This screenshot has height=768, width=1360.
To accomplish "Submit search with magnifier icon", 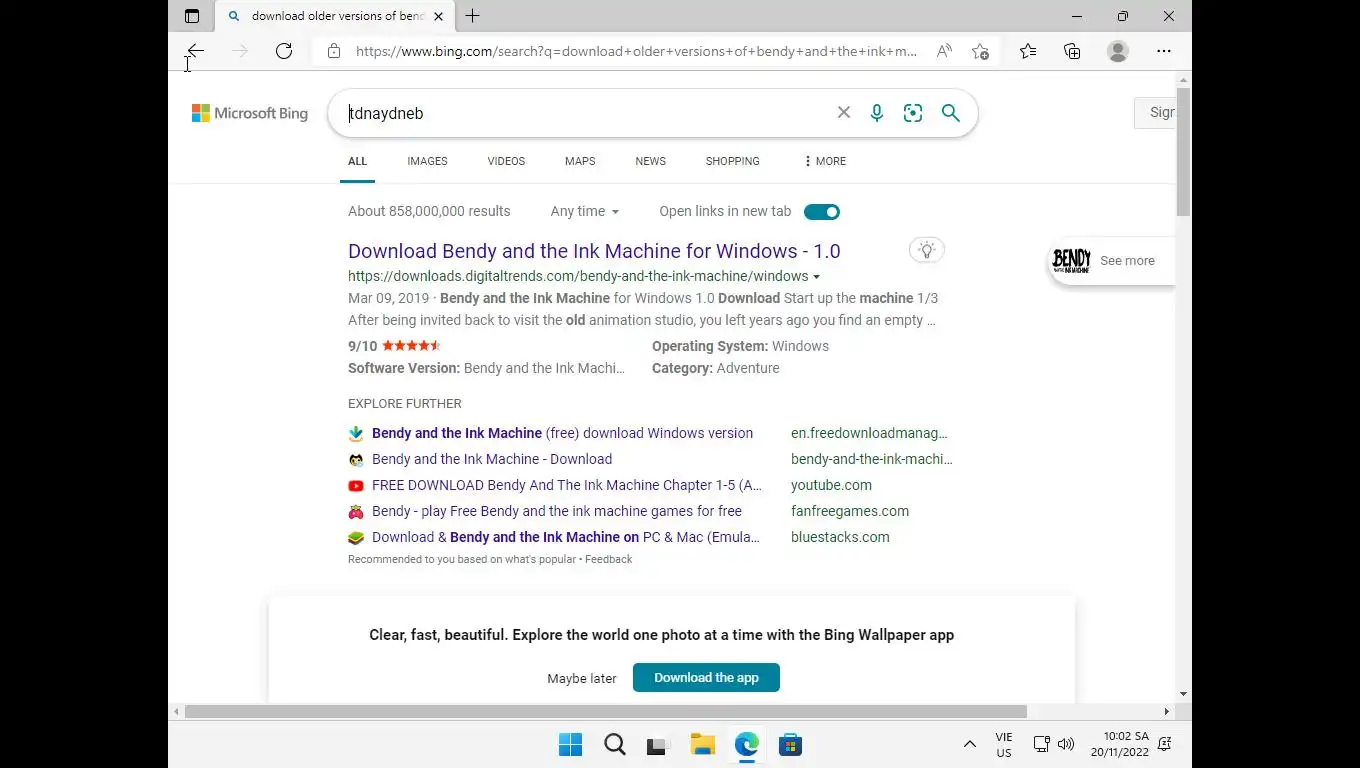I will pos(951,113).
